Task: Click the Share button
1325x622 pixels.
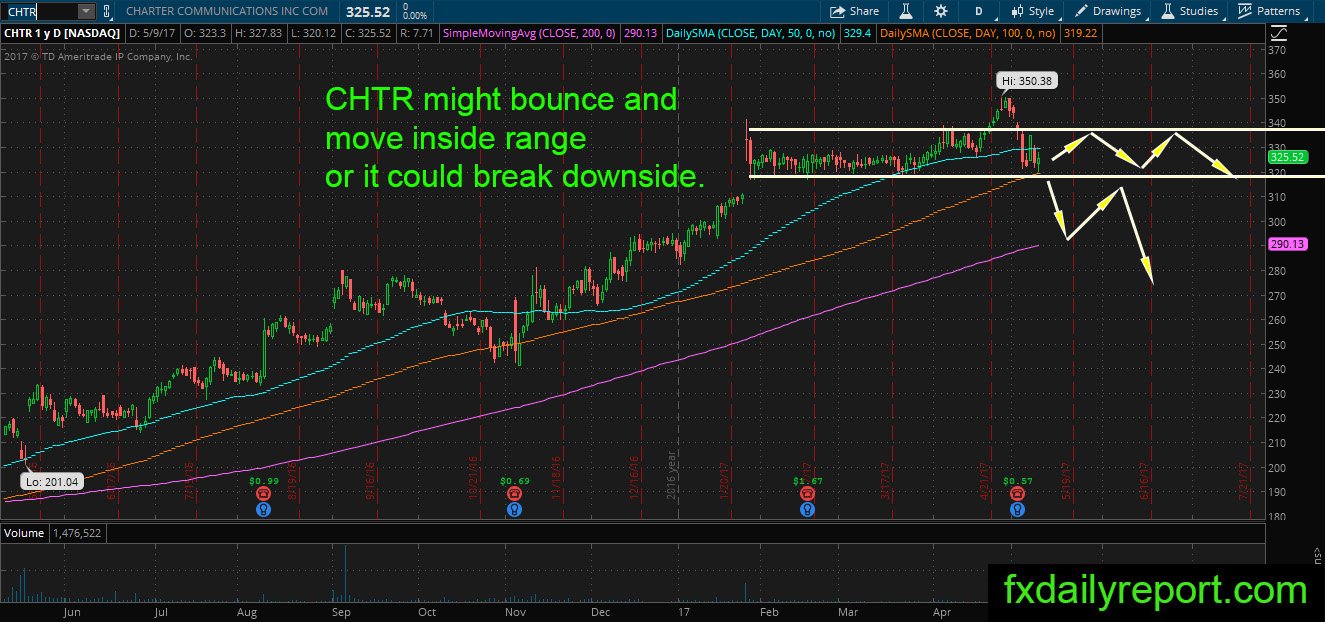Action: coord(855,11)
